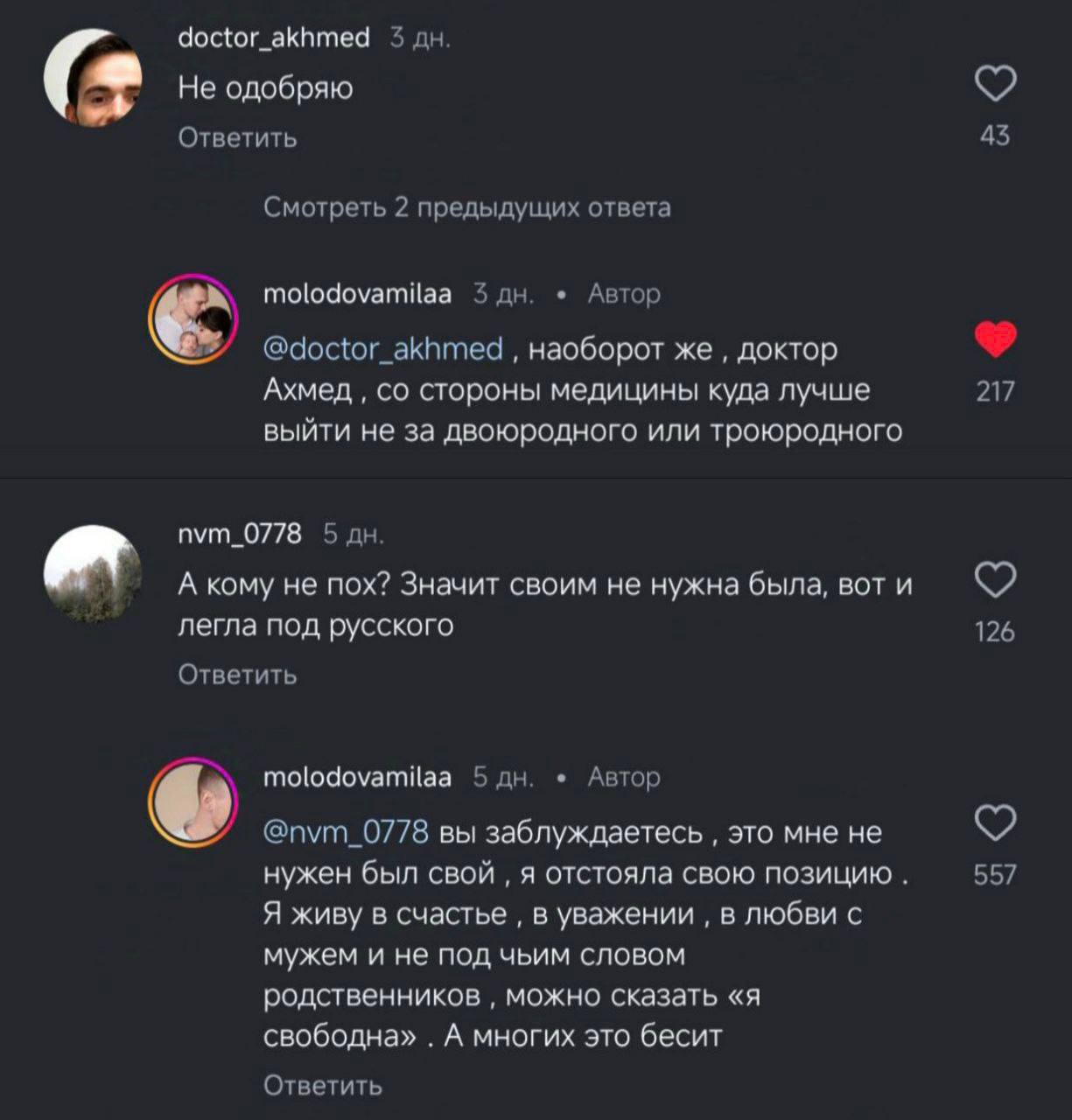Open the nvm_0778 username above the comment

(x=239, y=533)
